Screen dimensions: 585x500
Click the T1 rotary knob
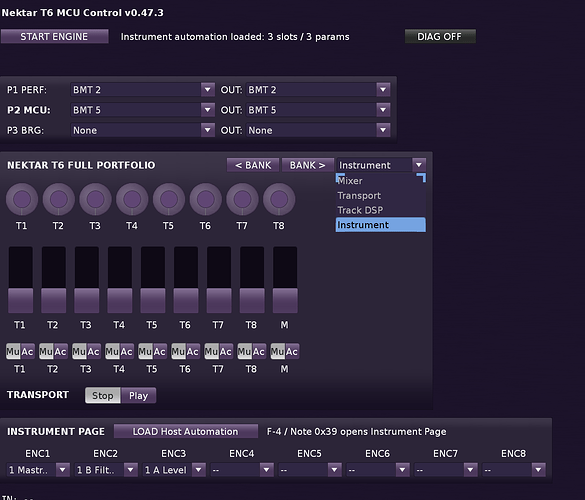(22, 199)
